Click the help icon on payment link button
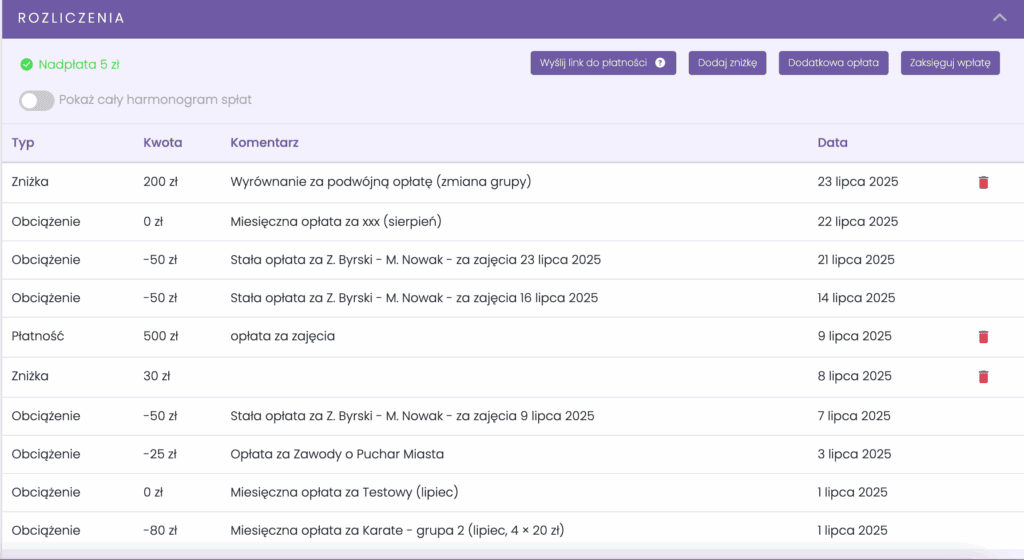This screenshot has height=560, width=1024. (x=660, y=63)
